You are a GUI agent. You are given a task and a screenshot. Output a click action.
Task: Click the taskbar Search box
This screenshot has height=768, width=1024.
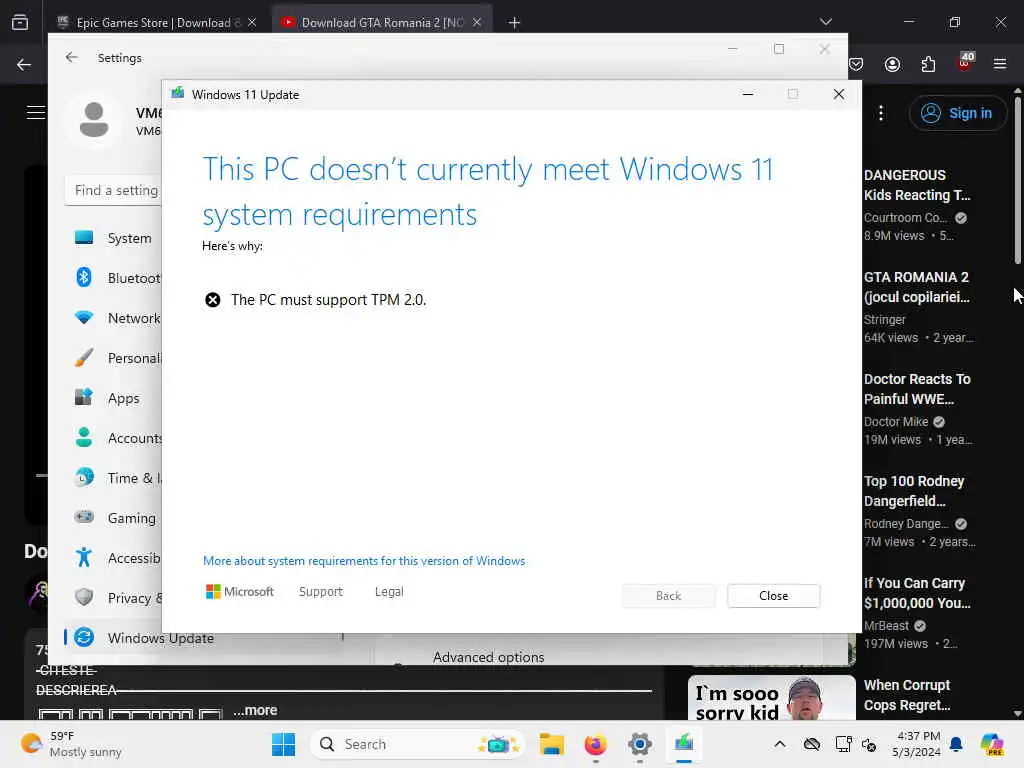click(417, 744)
